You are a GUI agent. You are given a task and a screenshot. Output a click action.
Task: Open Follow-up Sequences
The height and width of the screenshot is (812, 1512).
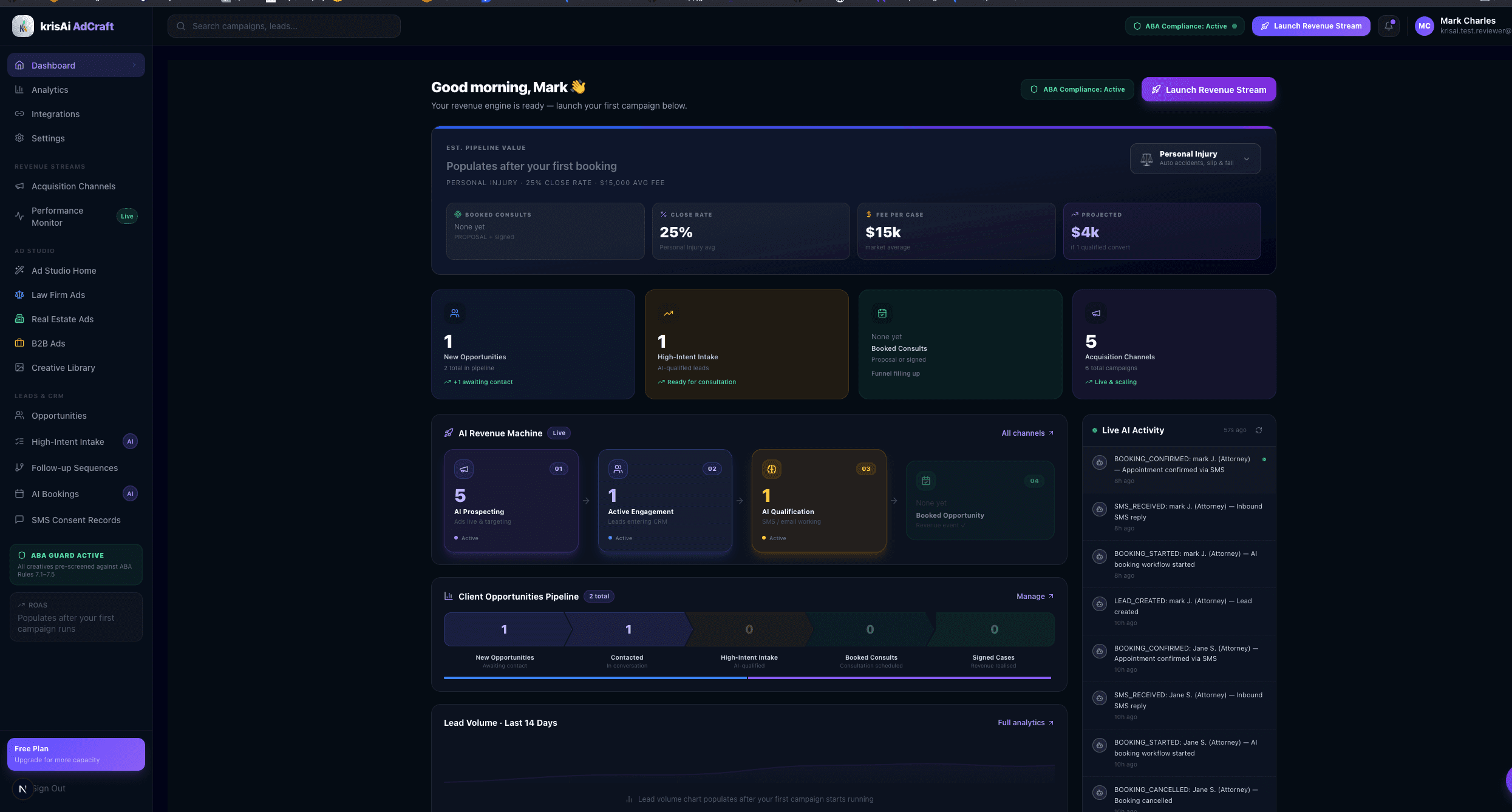click(76, 468)
